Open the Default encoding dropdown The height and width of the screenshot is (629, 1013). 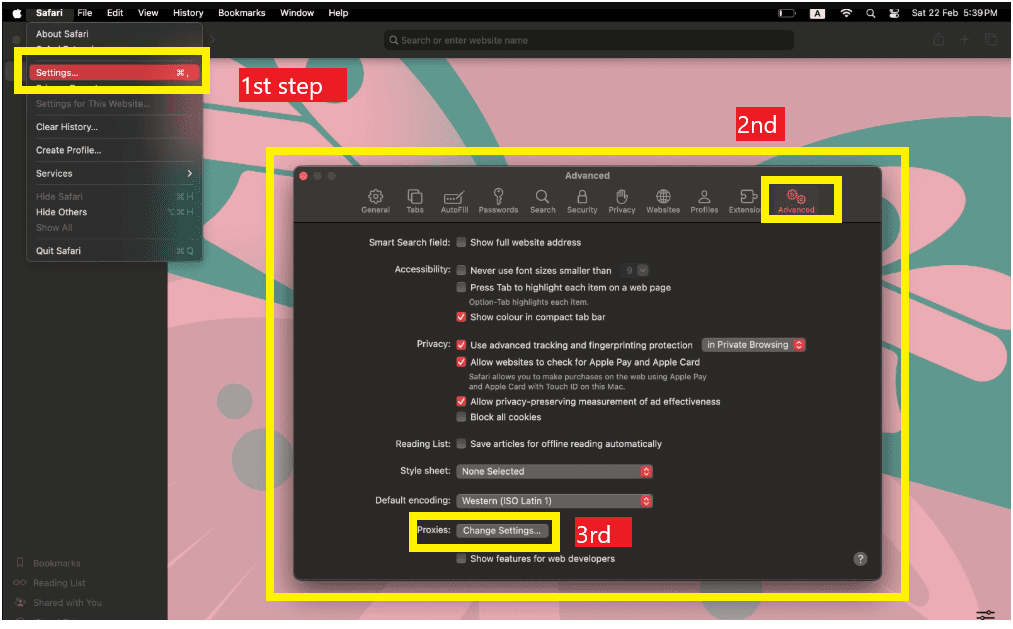[x=553, y=500]
